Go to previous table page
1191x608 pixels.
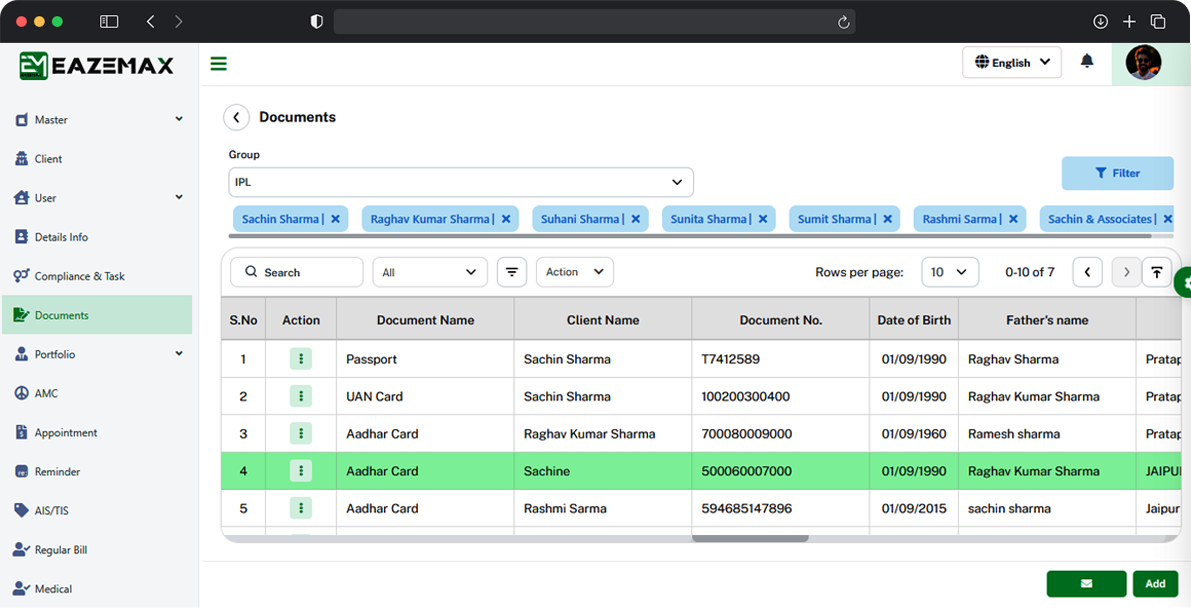pyautogui.click(x=1087, y=272)
